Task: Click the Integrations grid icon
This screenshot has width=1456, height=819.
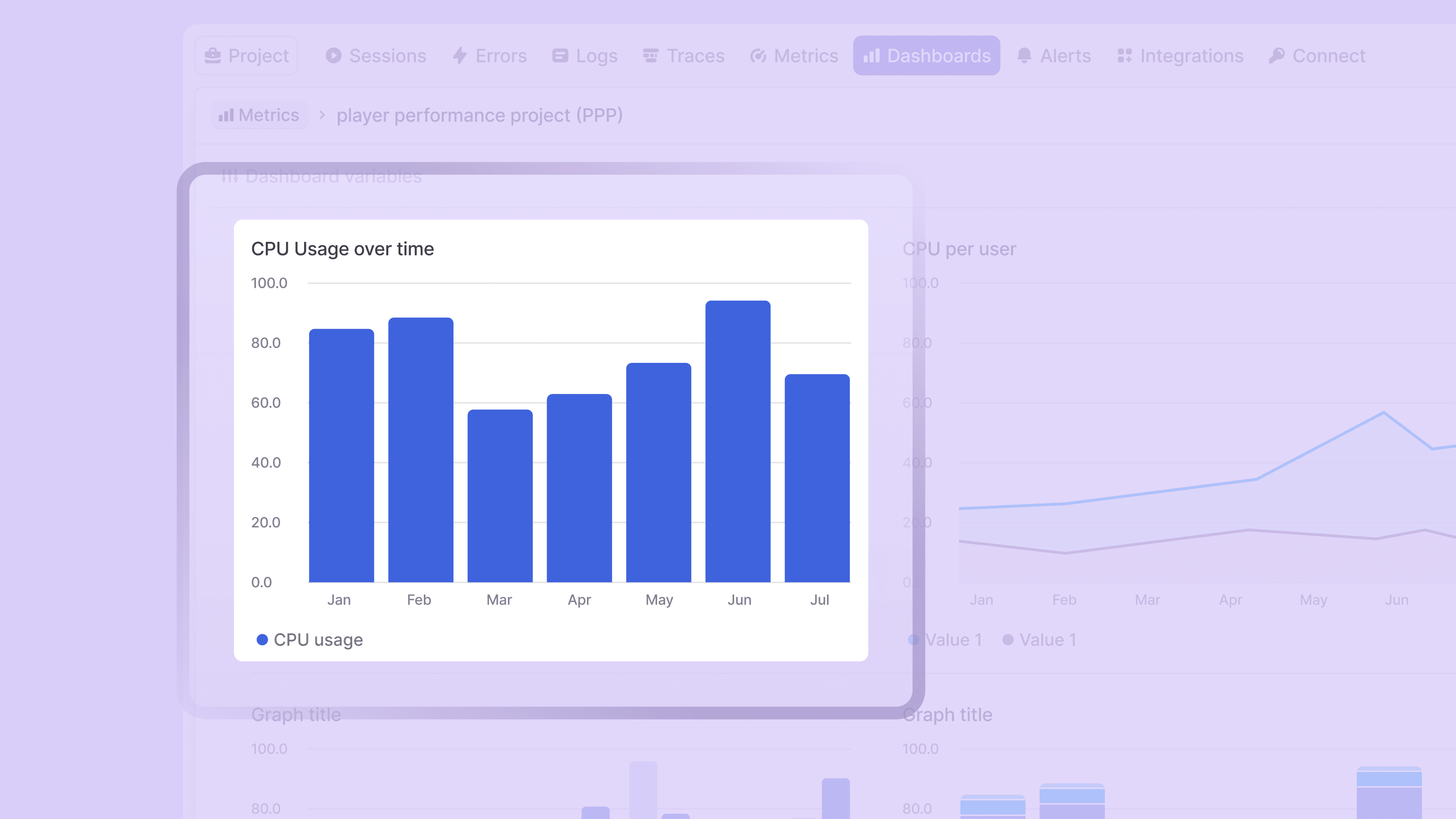Action: (1124, 55)
